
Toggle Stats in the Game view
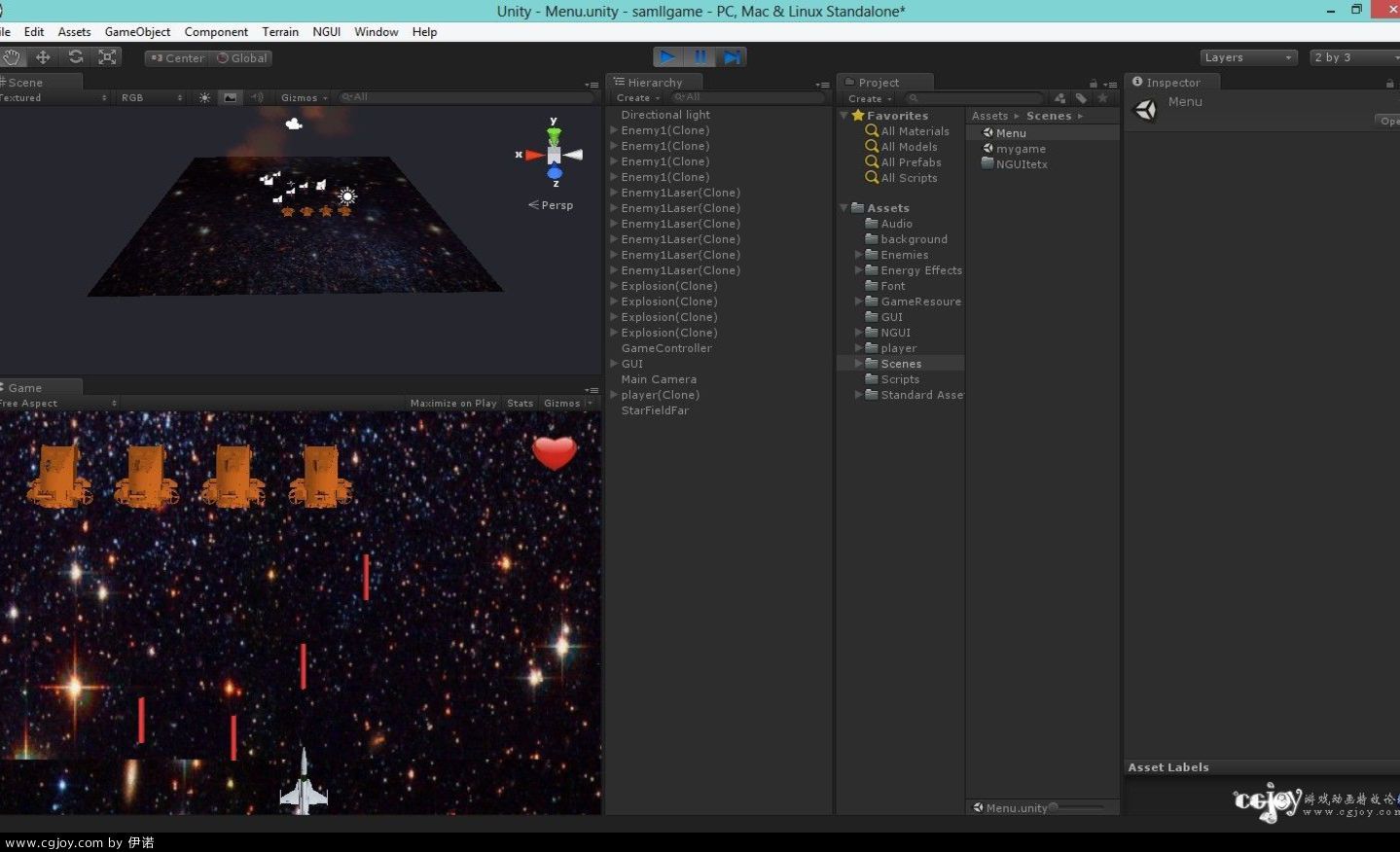(521, 403)
